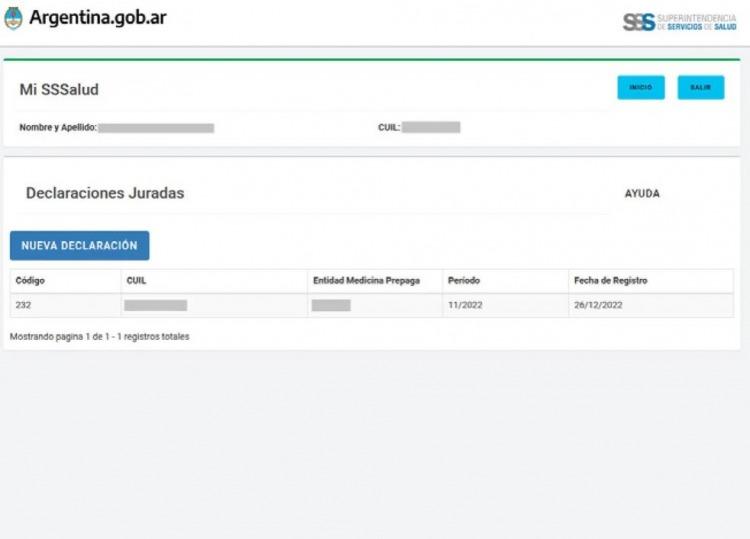This screenshot has width=750, height=539.
Task: Click the NUEVA DECLARACIÓN button
Action: point(79,246)
